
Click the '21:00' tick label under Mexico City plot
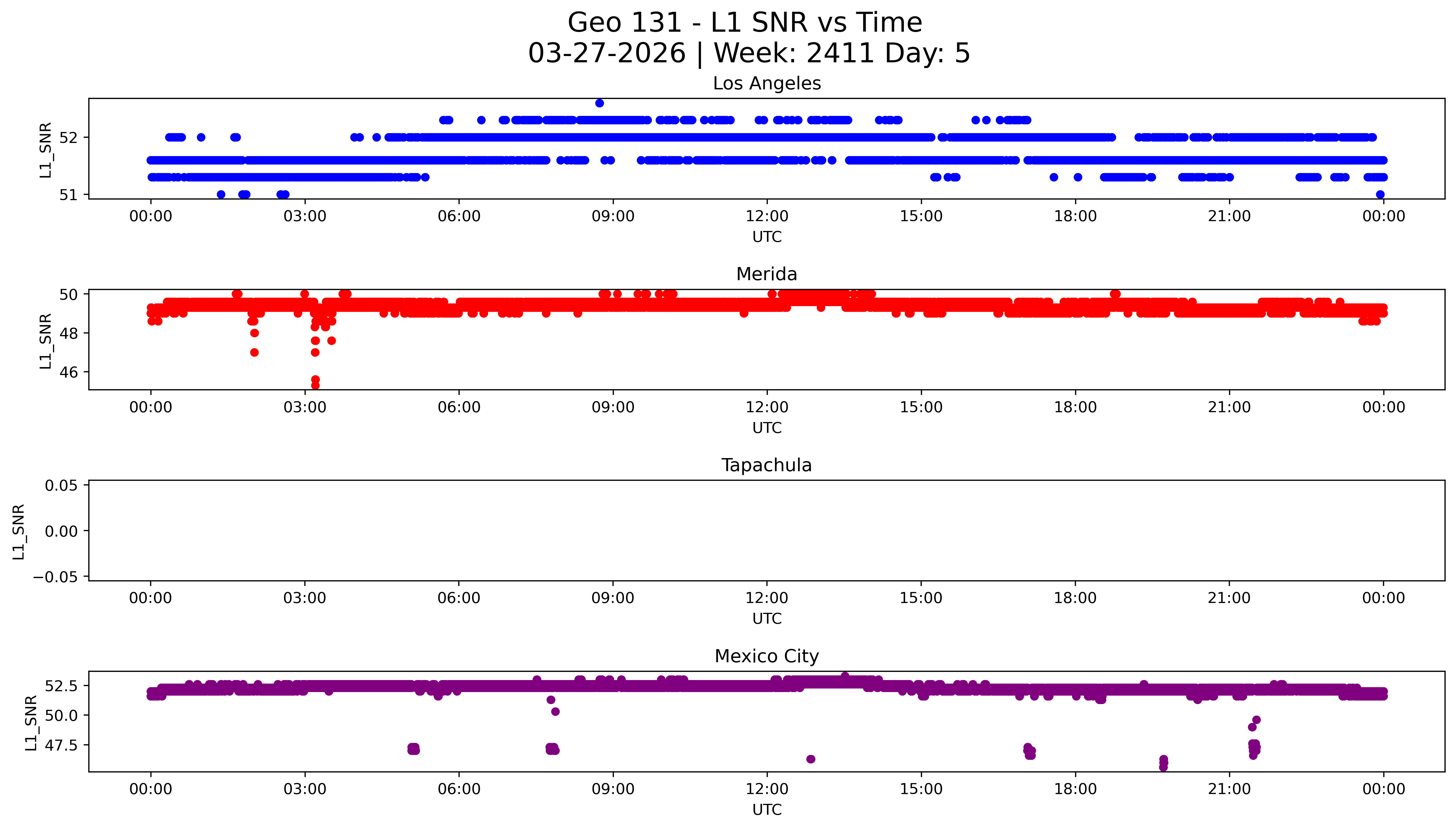[x=1229, y=789]
